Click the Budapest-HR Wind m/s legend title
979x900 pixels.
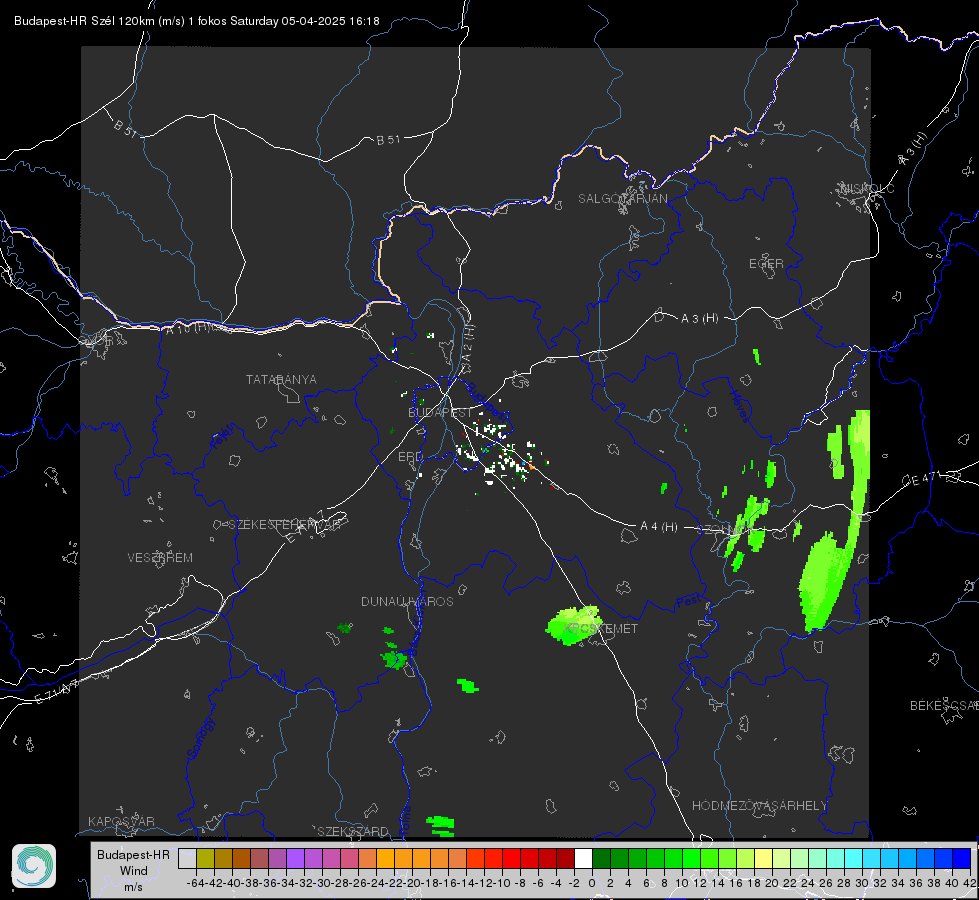[134, 871]
